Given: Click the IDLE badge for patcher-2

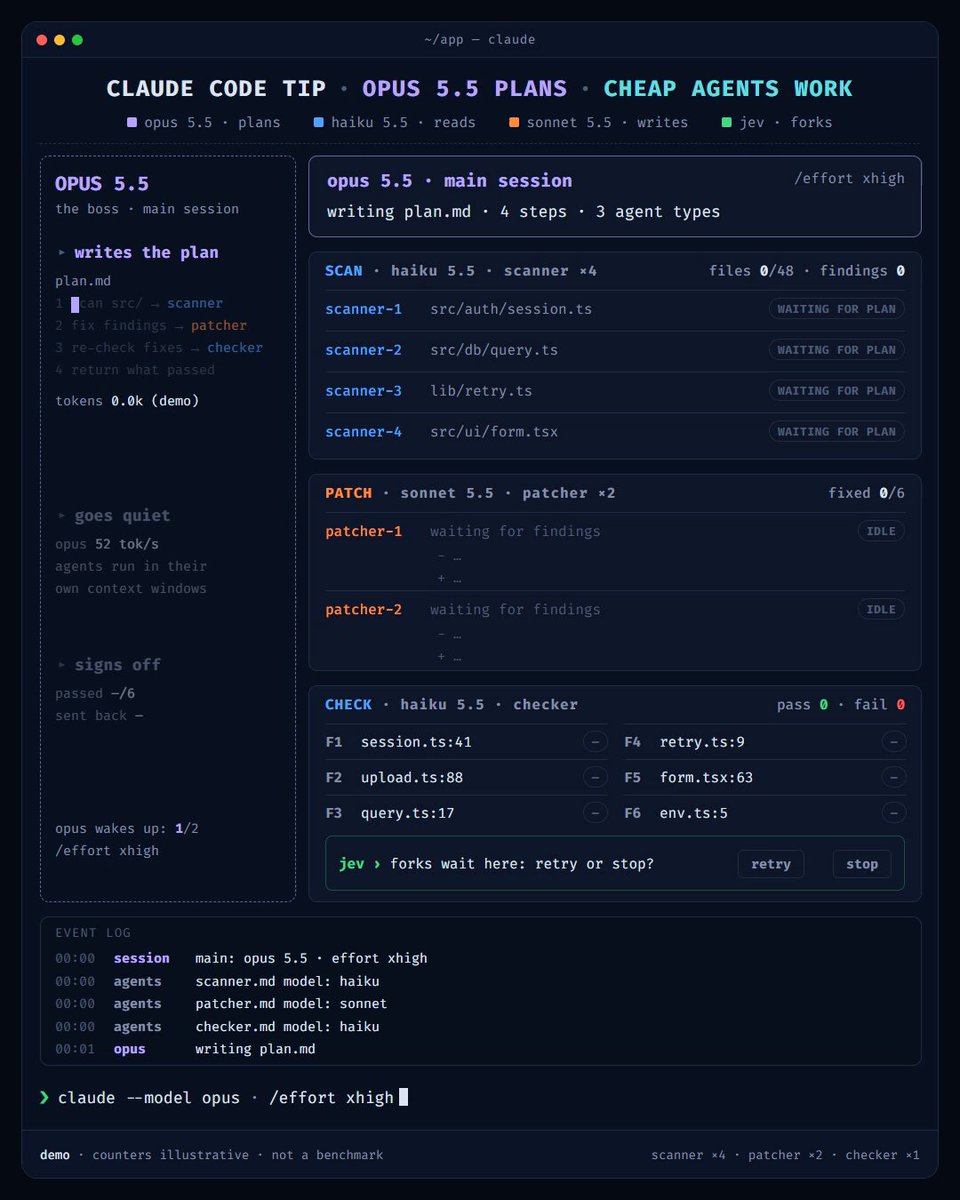Looking at the screenshot, I should pos(881,609).
